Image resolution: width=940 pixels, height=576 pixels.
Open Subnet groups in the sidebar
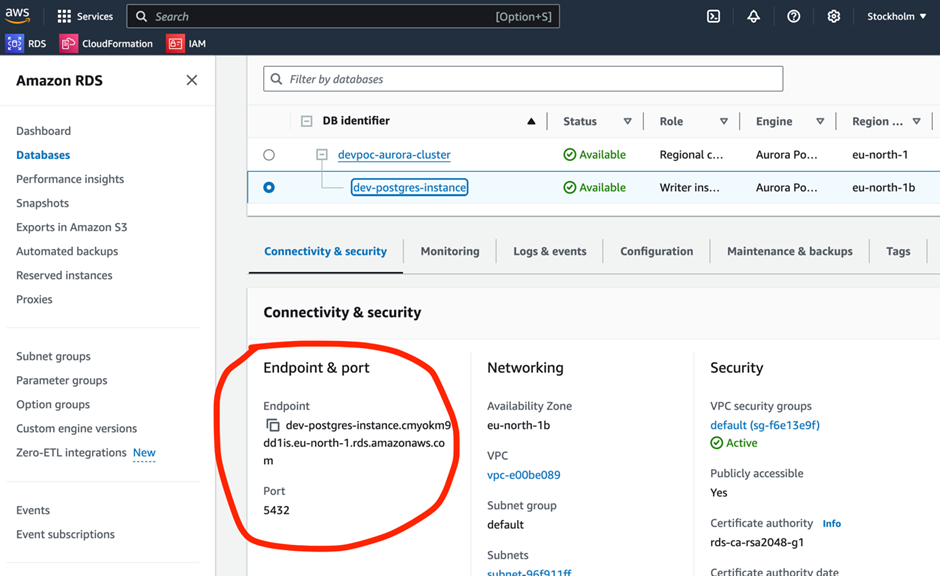(53, 356)
